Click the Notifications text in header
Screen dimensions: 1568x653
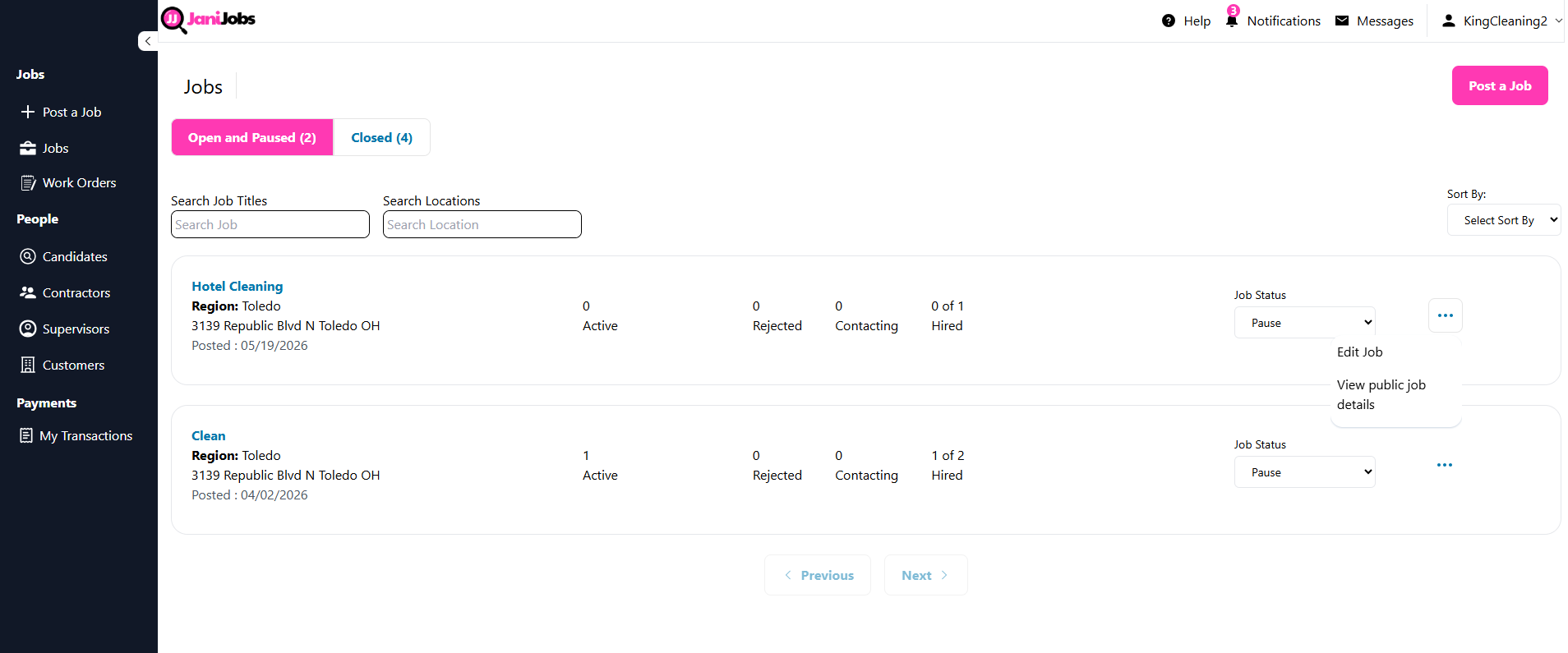(1284, 21)
